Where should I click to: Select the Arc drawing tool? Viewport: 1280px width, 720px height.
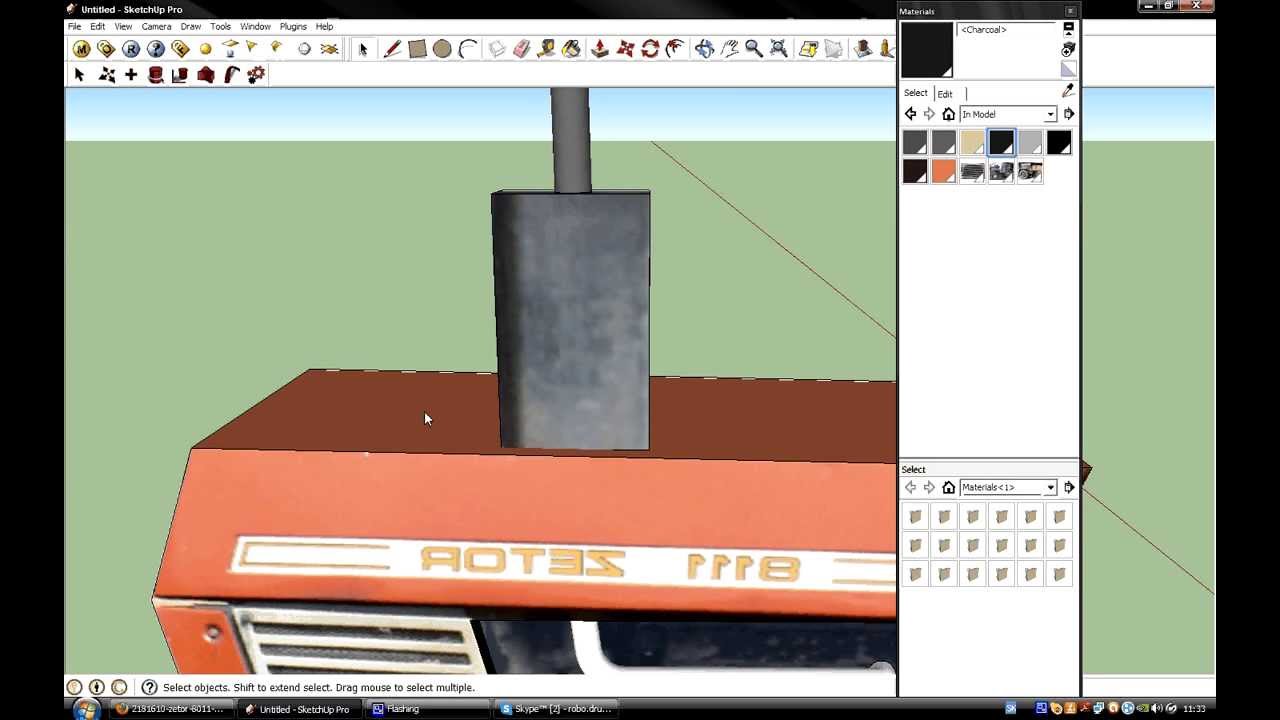(467, 49)
